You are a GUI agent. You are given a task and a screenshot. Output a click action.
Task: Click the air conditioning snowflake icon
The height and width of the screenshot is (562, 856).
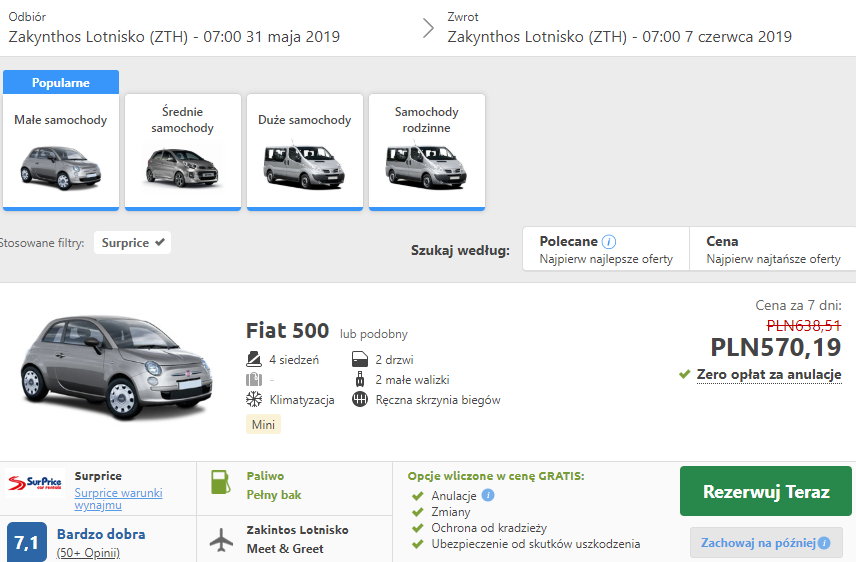(x=254, y=400)
